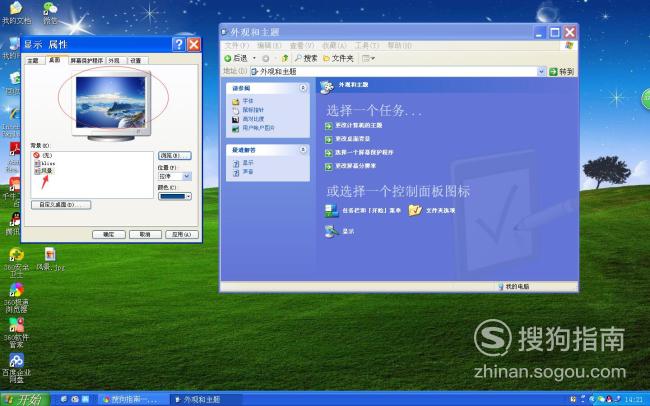The height and width of the screenshot is (406, 650).
Task: Open the 工具 tools menu
Action: coord(366,45)
